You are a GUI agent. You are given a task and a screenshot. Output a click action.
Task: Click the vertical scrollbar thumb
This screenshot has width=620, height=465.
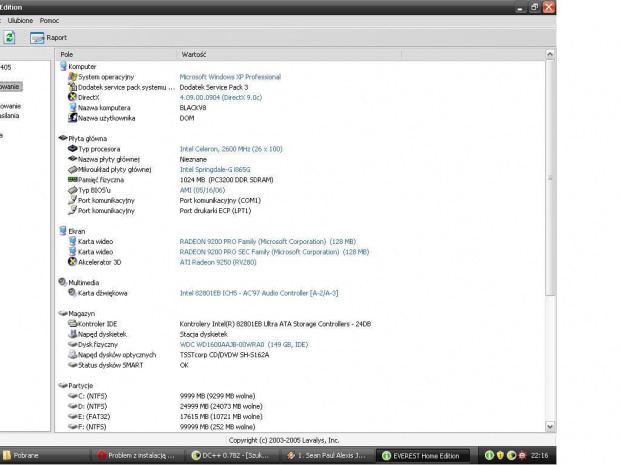[550, 177]
